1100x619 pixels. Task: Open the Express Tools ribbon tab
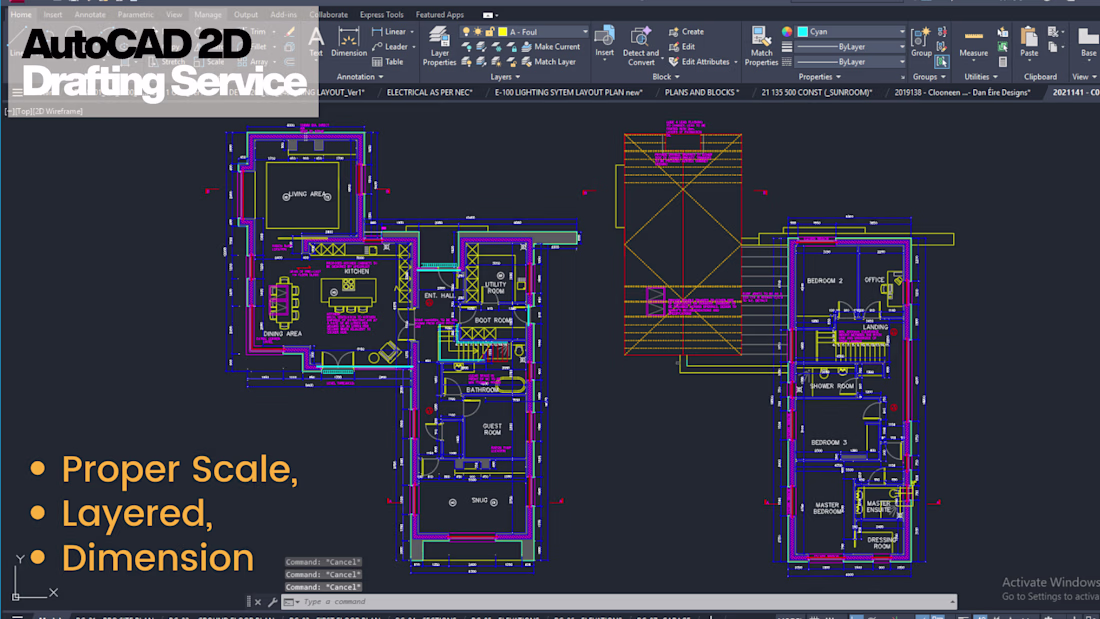381,15
